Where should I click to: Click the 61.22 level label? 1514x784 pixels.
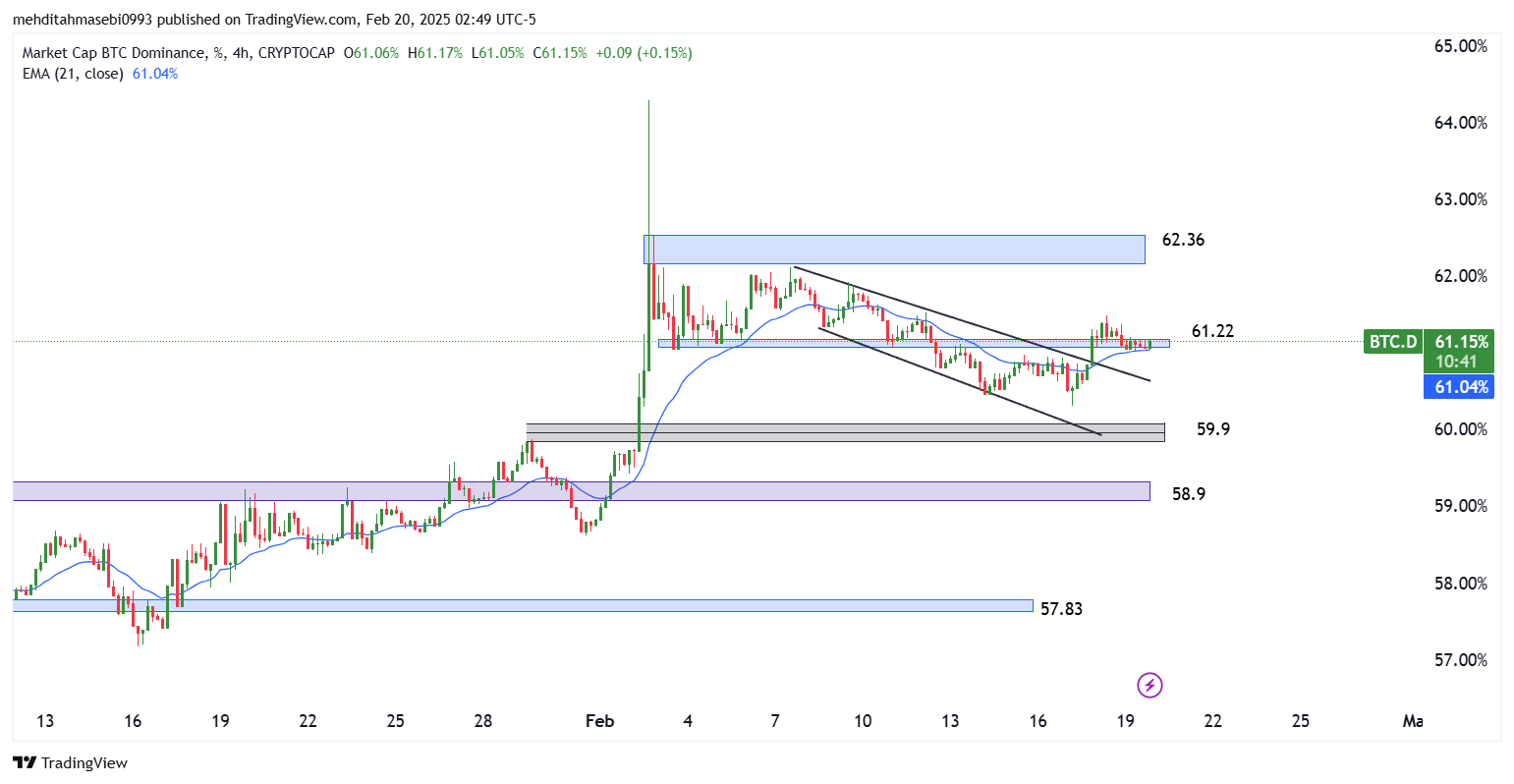click(x=1212, y=332)
